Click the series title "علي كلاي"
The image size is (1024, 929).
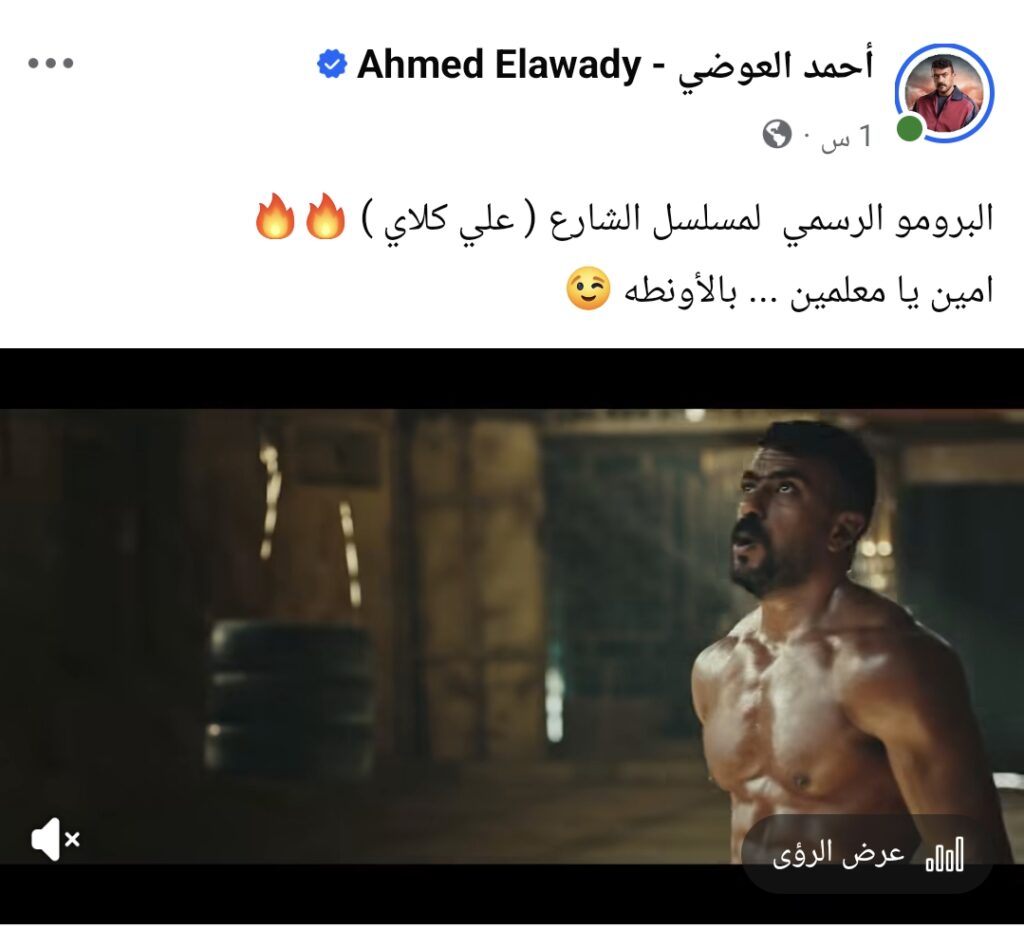click(449, 220)
